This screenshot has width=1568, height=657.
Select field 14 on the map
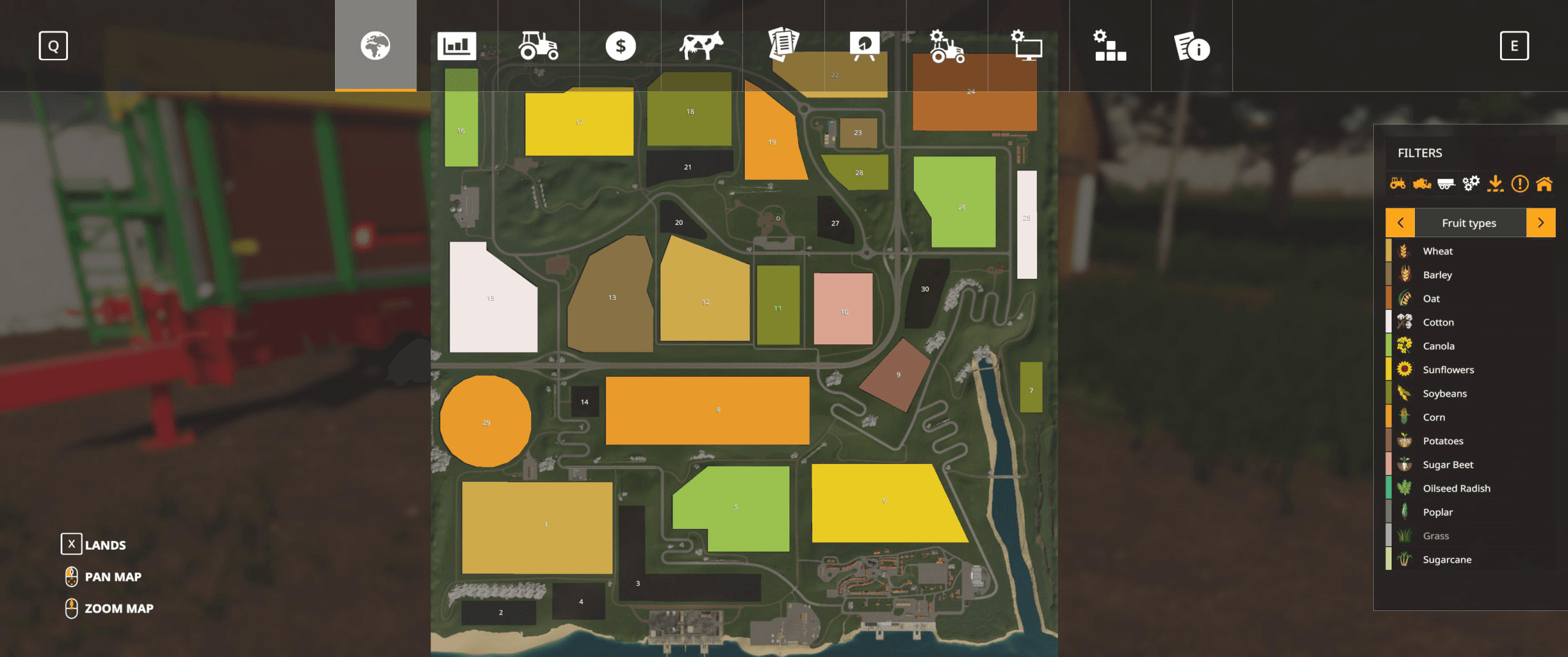pos(584,402)
